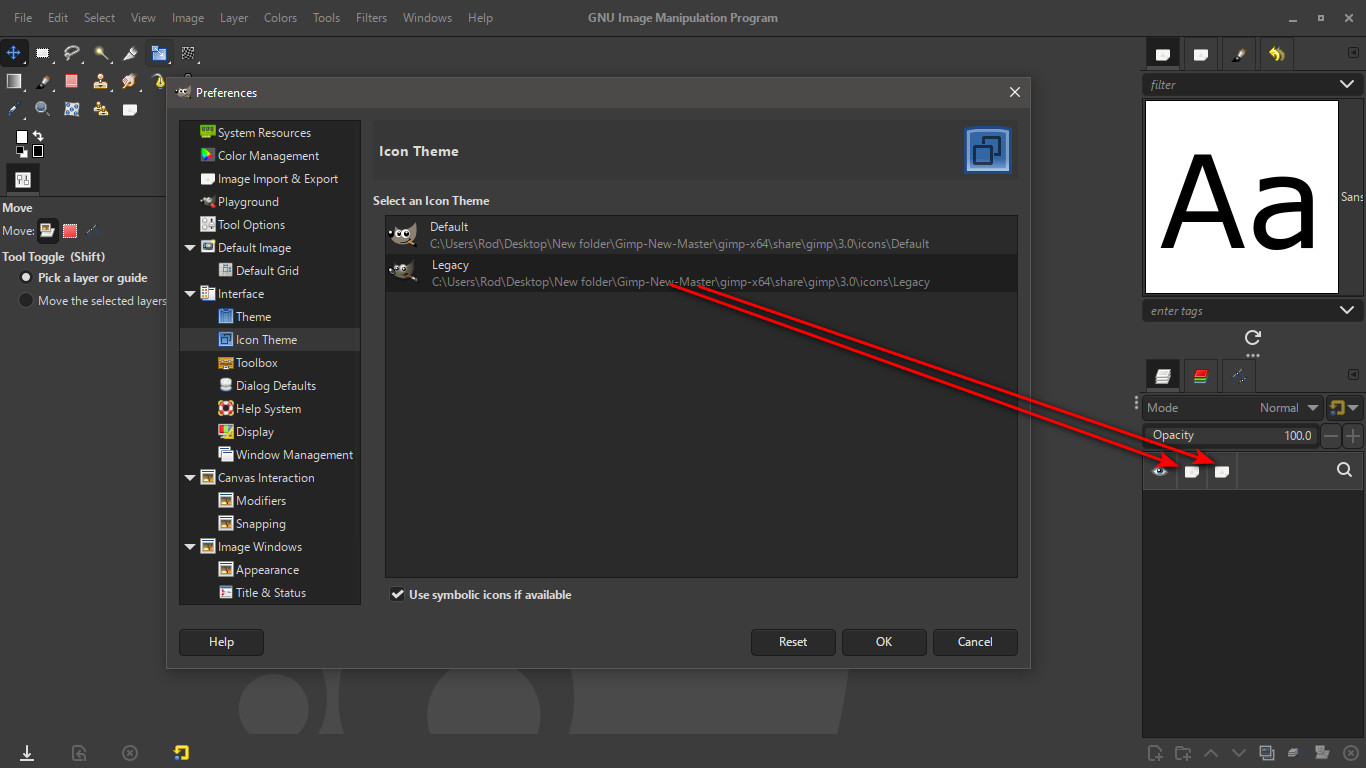Click the OK button in Preferences
Screen dimensions: 1366x768
click(x=884, y=642)
